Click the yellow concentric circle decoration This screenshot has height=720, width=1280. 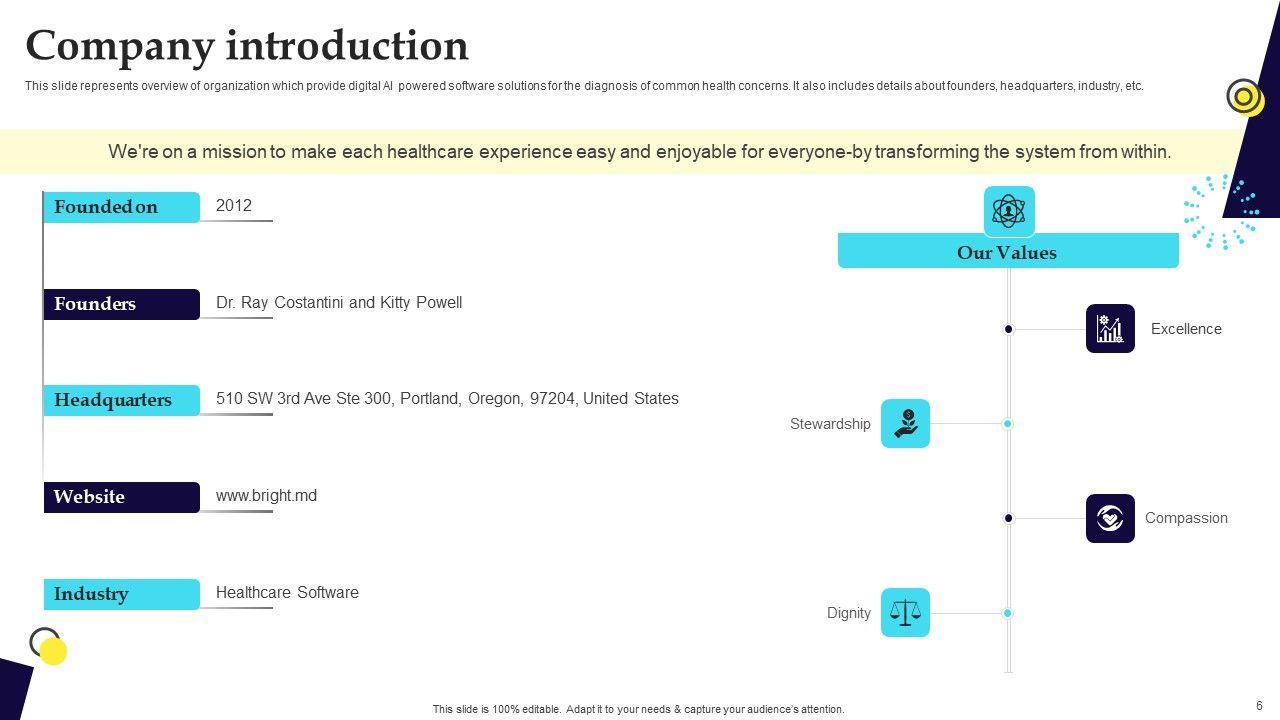pyautogui.click(x=1244, y=97)
